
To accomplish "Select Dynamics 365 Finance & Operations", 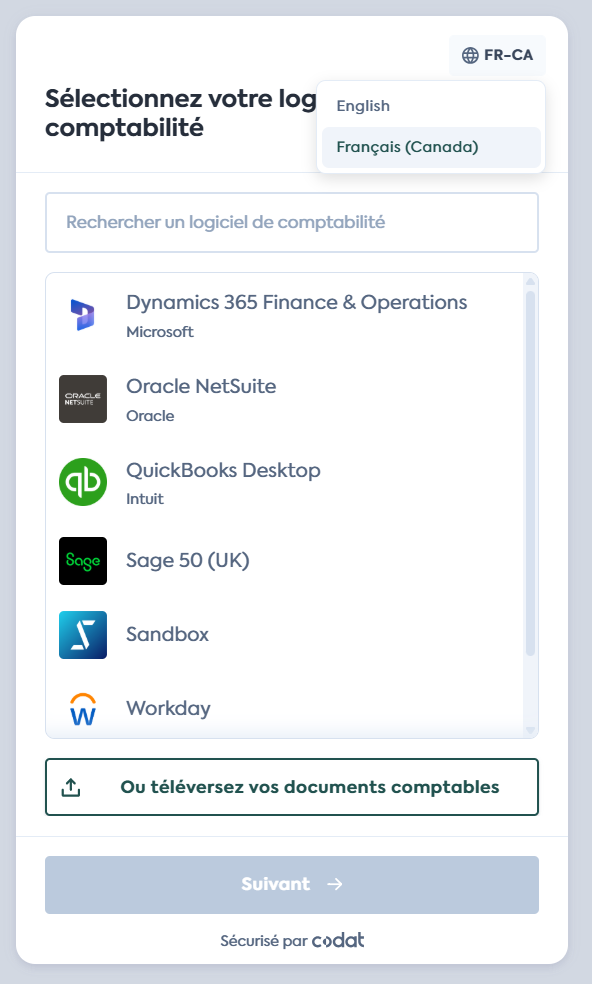I will 285,316.
